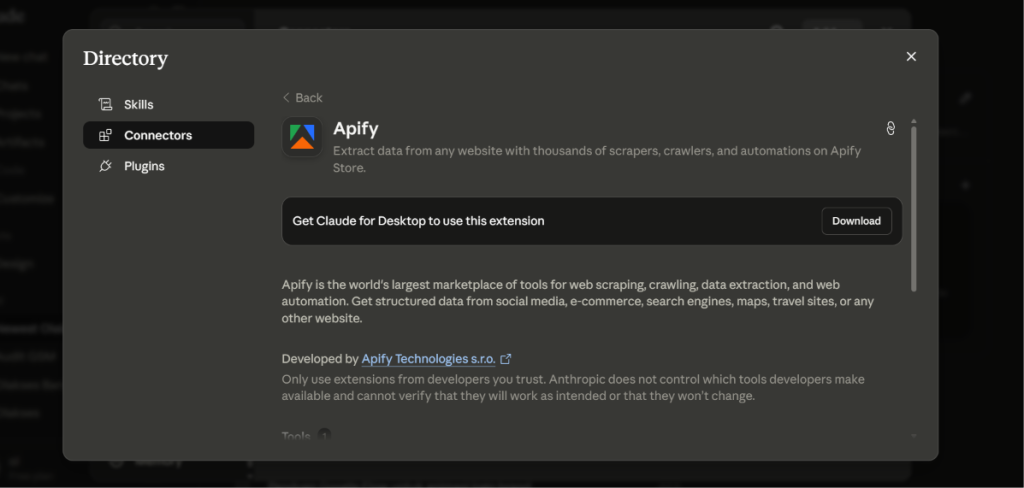Close the Directory dialog
Screen dimensions: 1024x488
point(911,57)
